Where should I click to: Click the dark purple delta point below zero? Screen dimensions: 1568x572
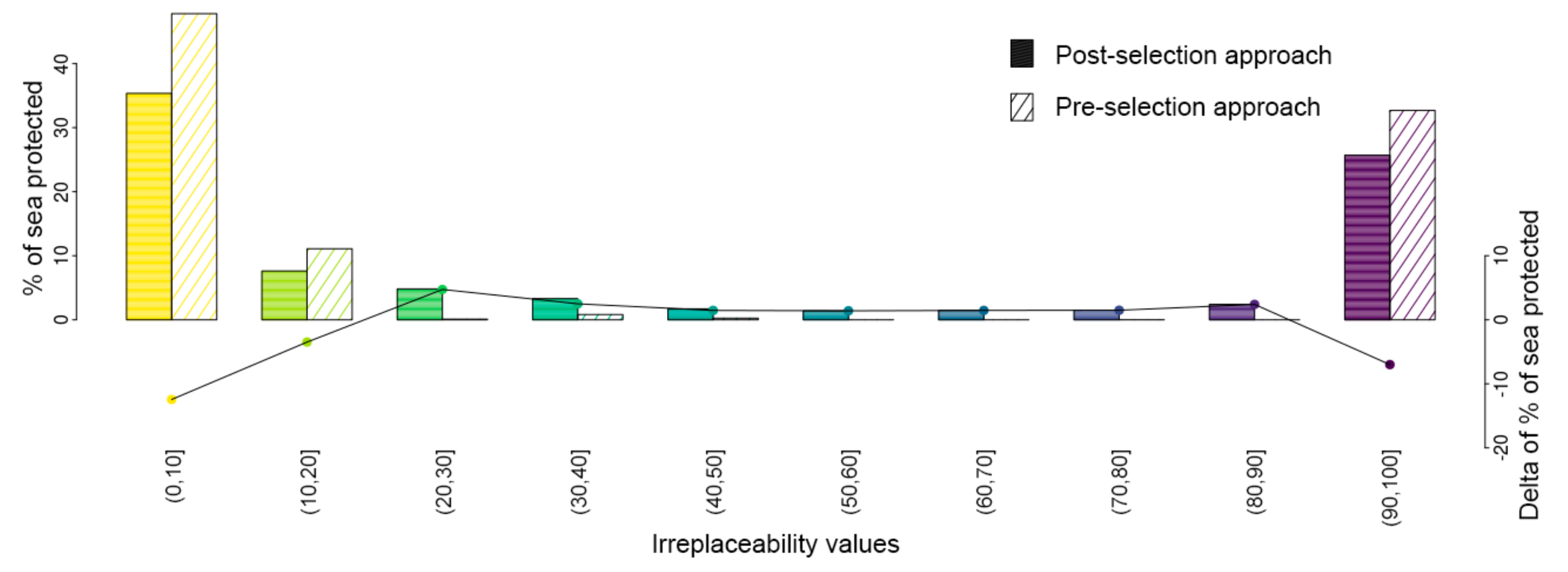pyautogui.click(x=1390, y=364)
